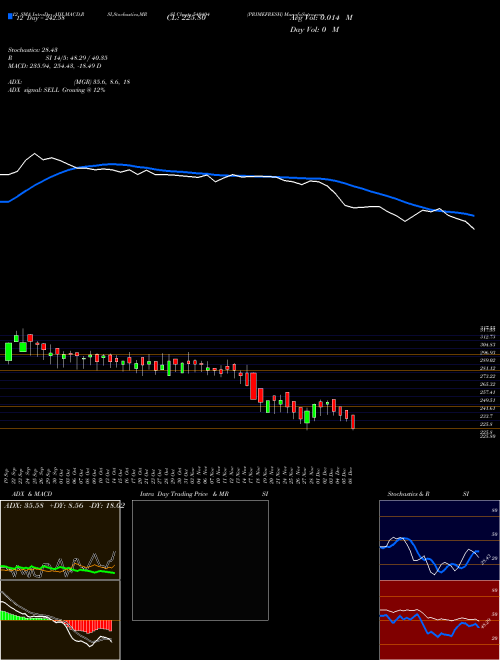Select the '12 Day = 242.38' label

pos(40,18)
